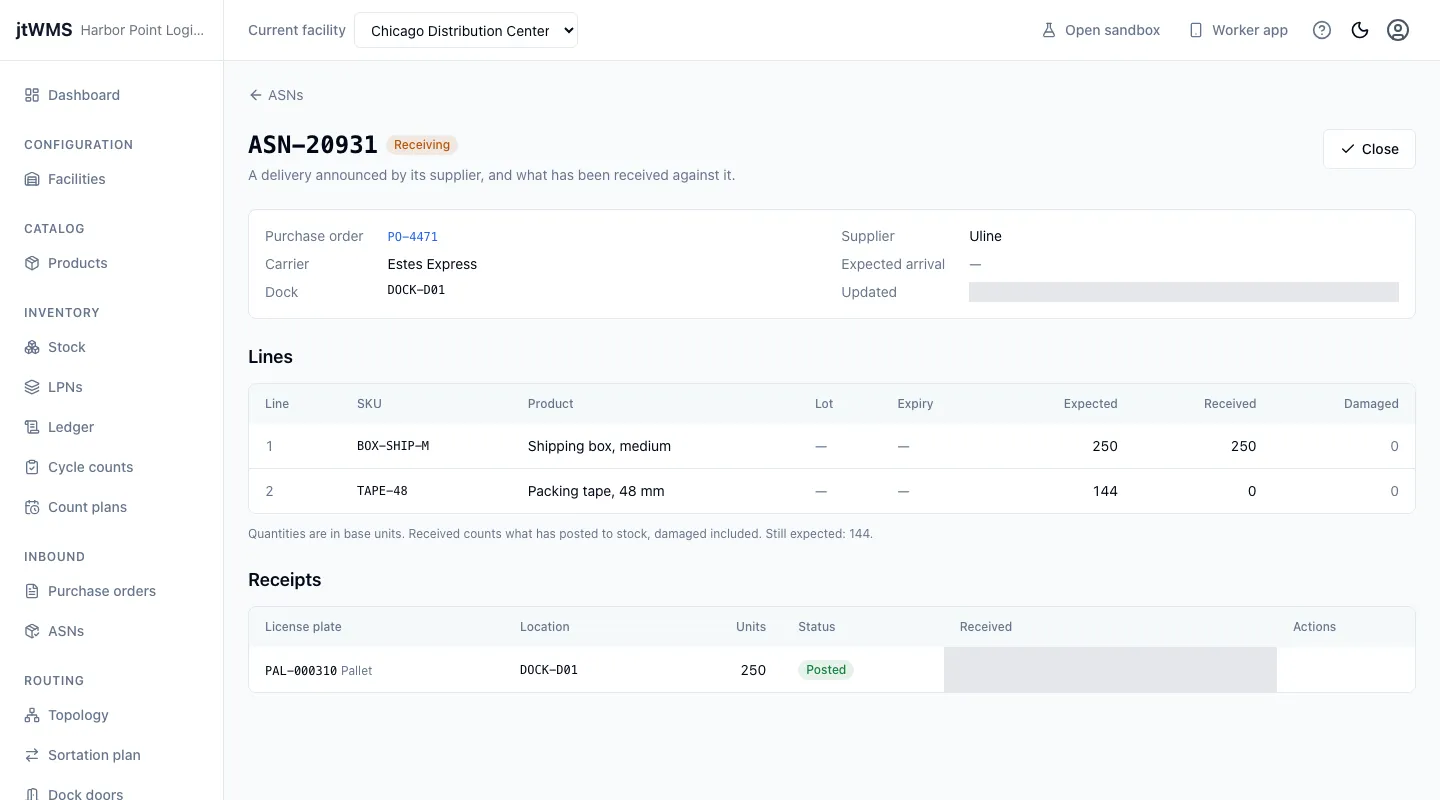This screenshot has width=1440, height=800.
Task: Click the jtWMS logo text
Action: (44, 30)
